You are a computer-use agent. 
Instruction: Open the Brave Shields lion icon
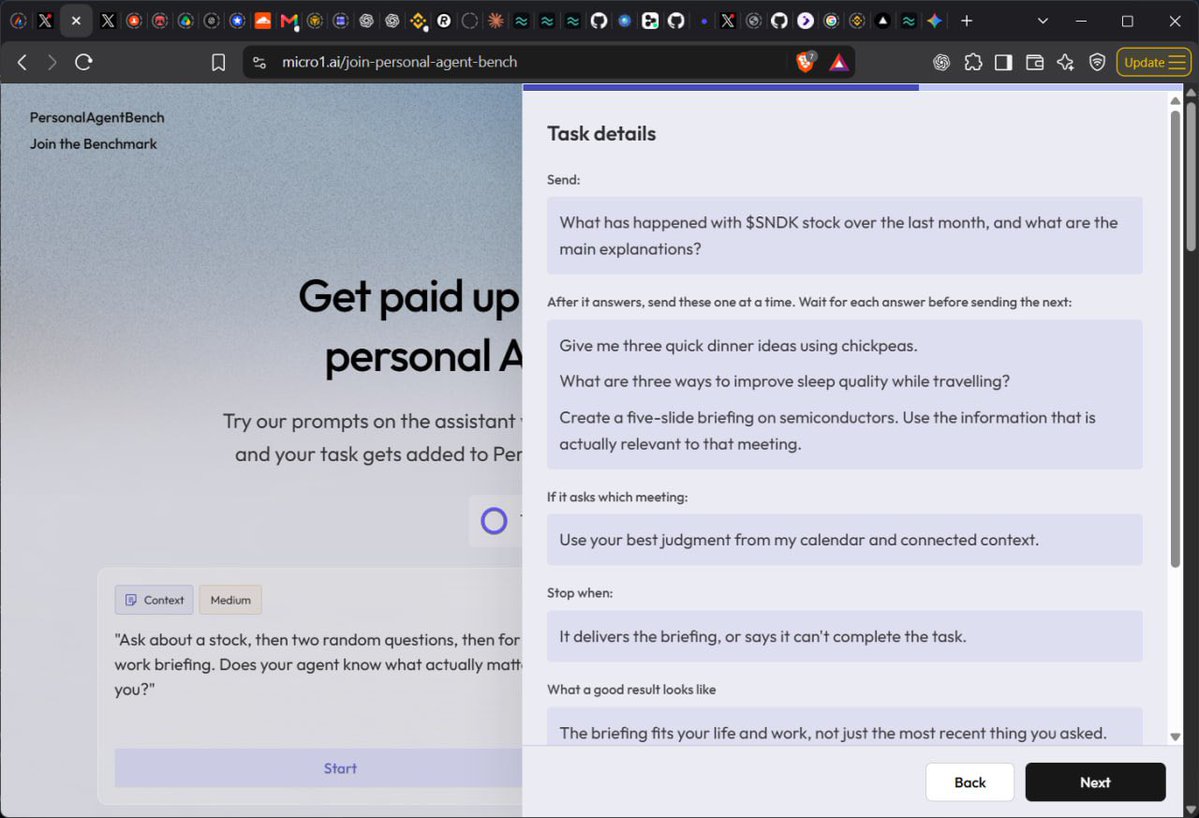click(805, 62)
